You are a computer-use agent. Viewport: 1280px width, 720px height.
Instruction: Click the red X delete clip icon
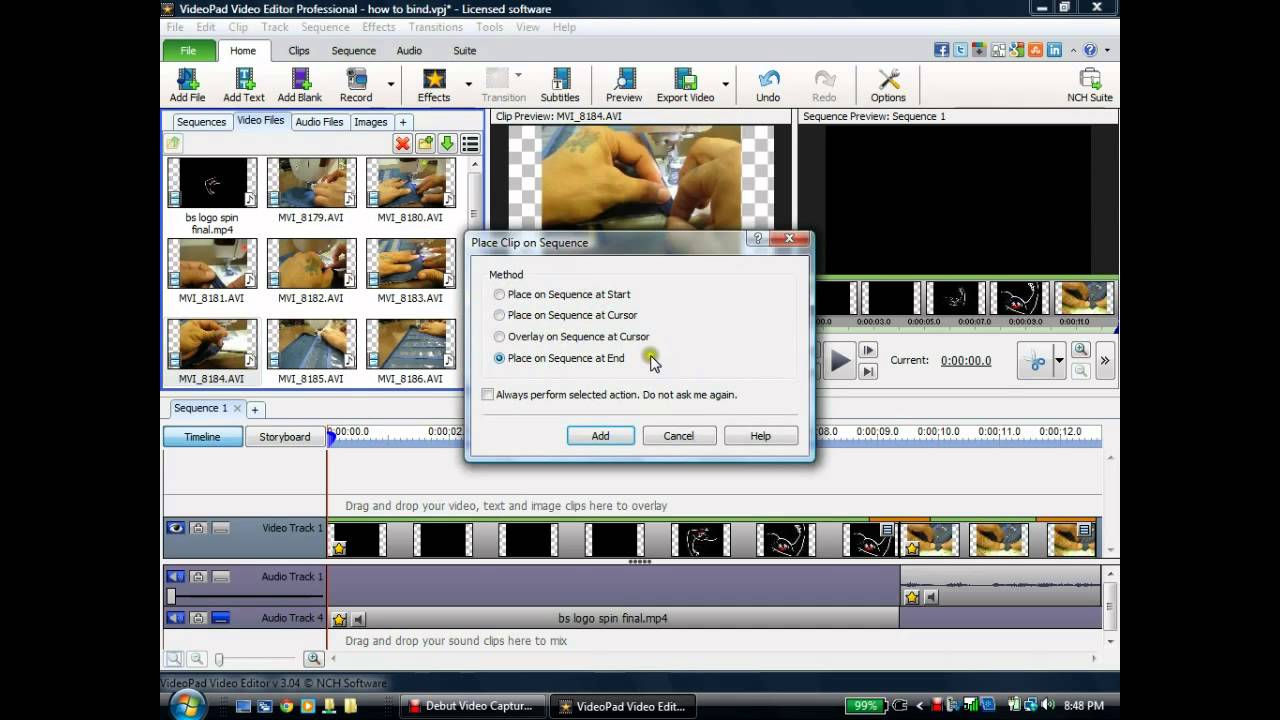[402, 144]
